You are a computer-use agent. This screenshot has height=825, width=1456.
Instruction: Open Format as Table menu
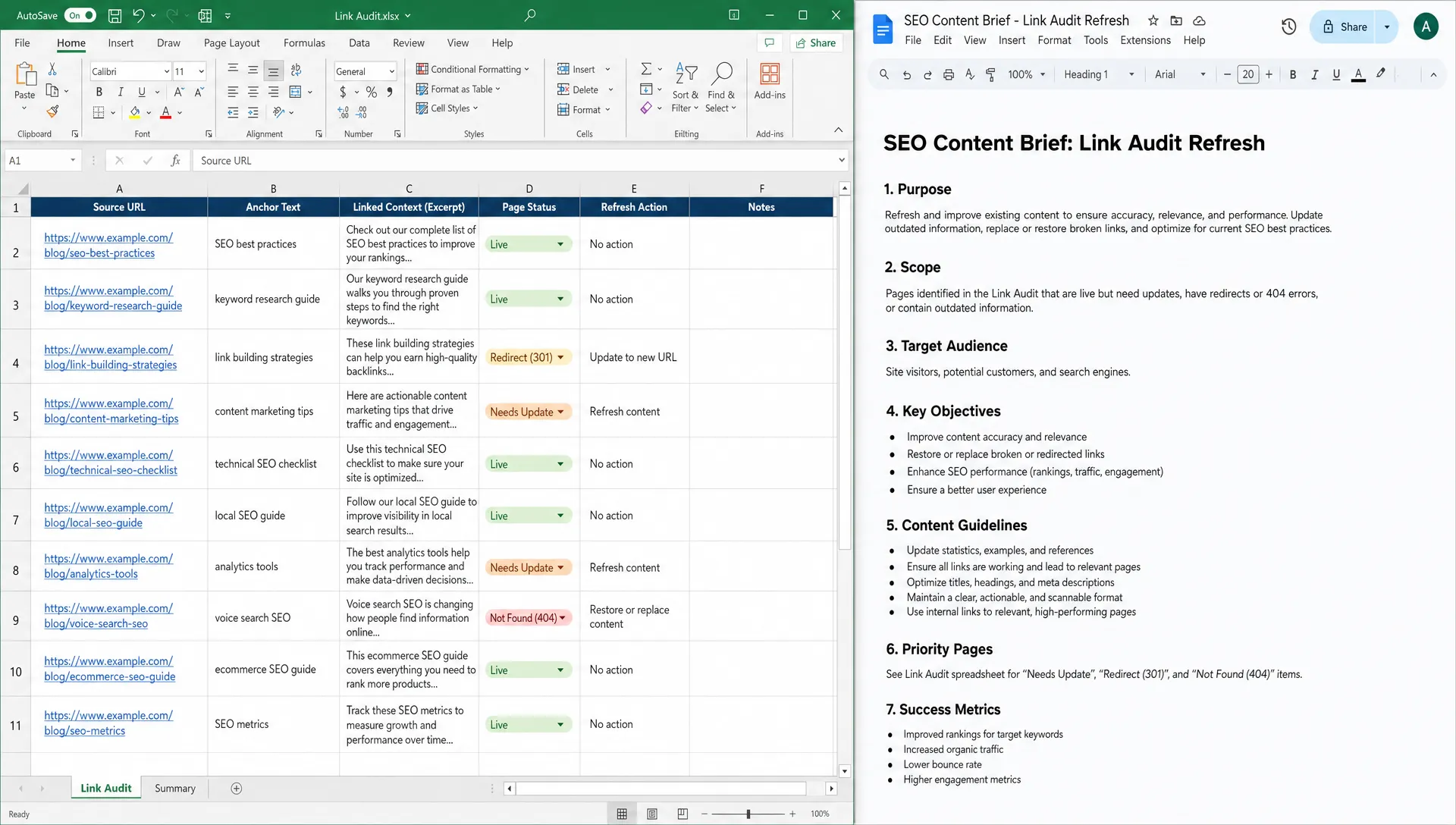pos(458,89)
